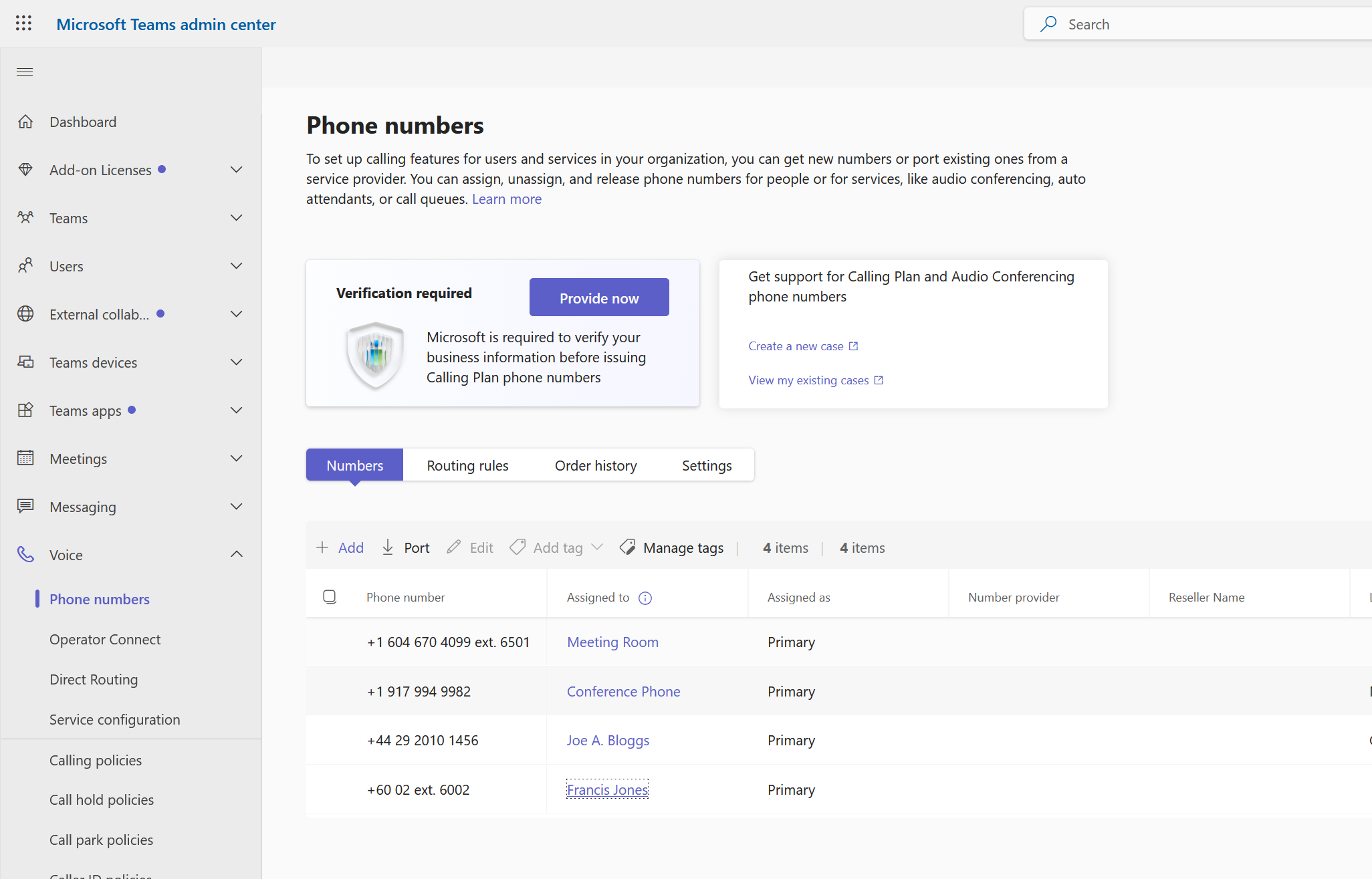
Task: Collapse the navigation hamburger menu
Action: (x=25, y=72)
